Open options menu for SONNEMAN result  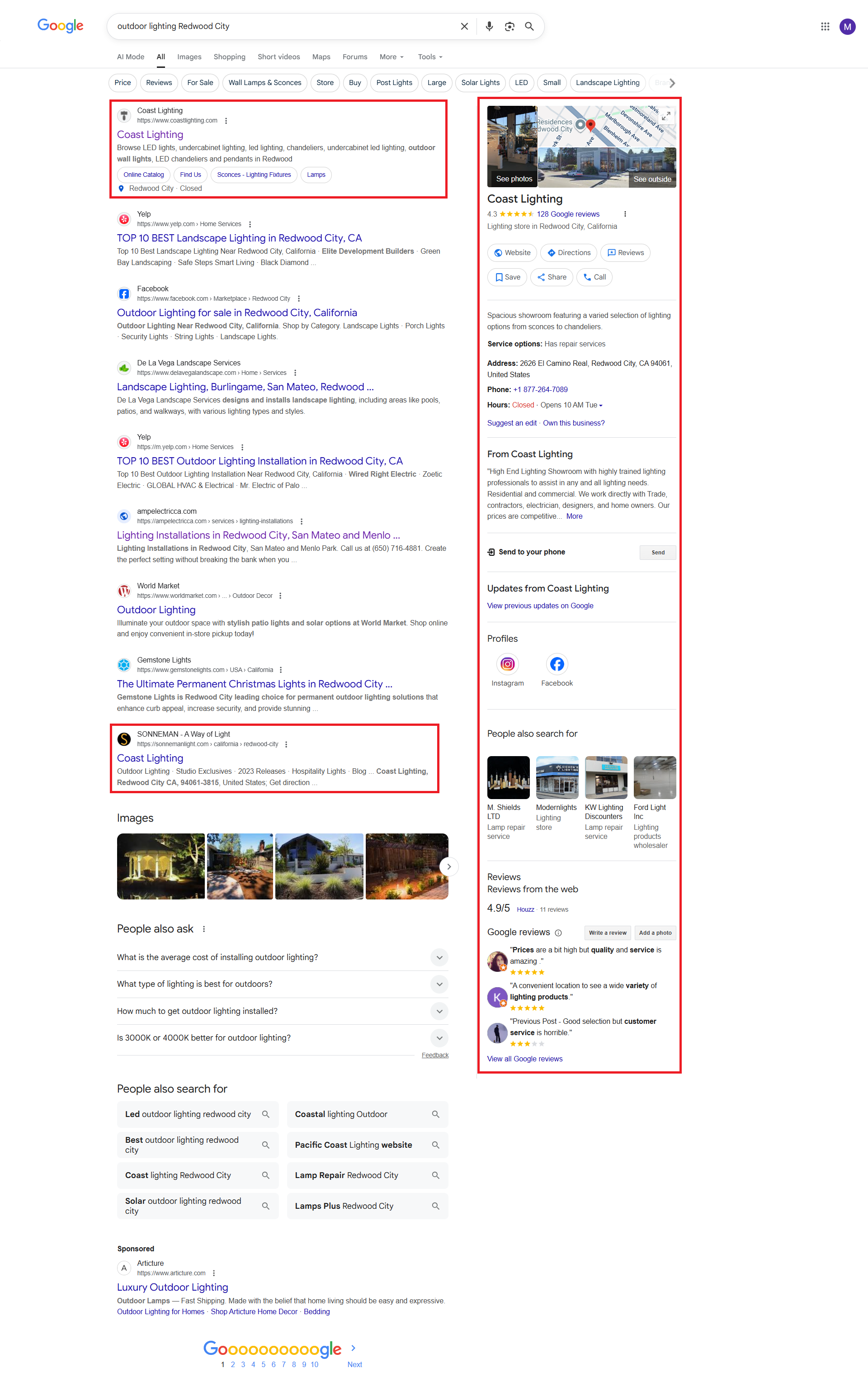(286, 744)
